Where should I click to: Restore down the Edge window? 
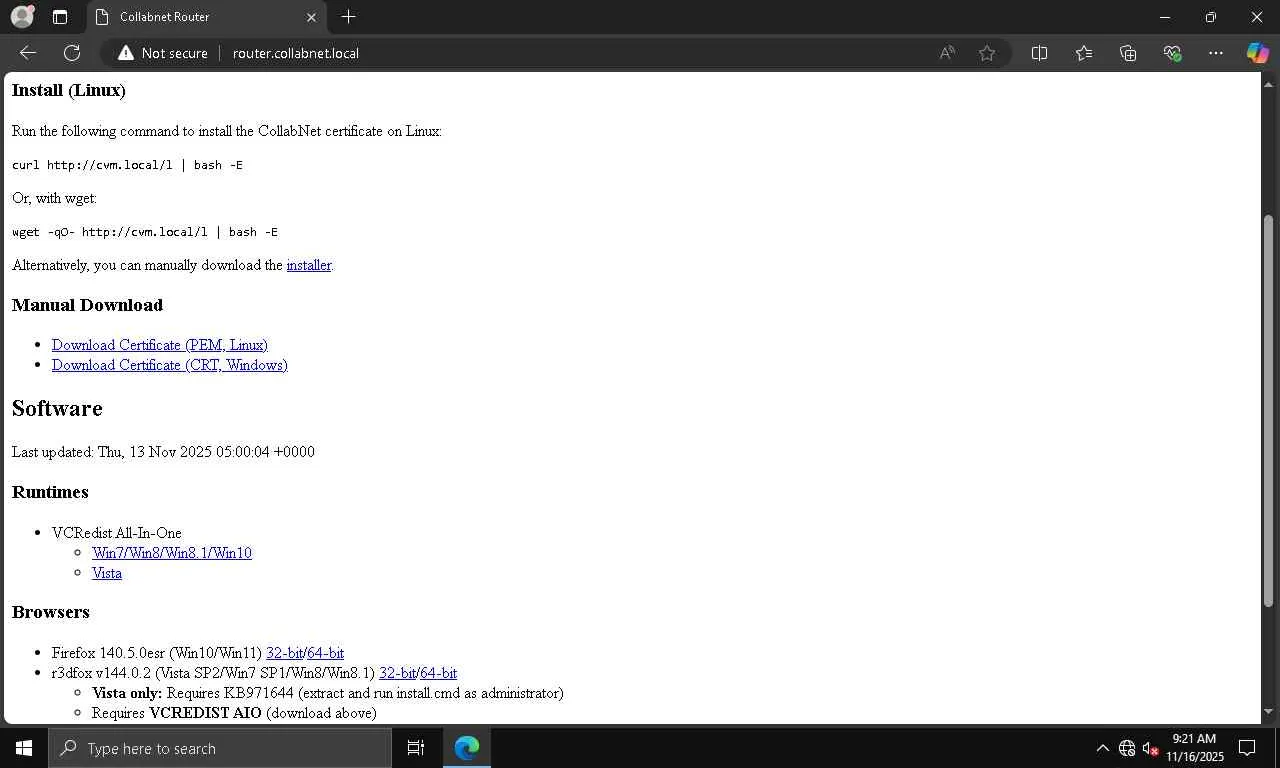coord(1211,17)
